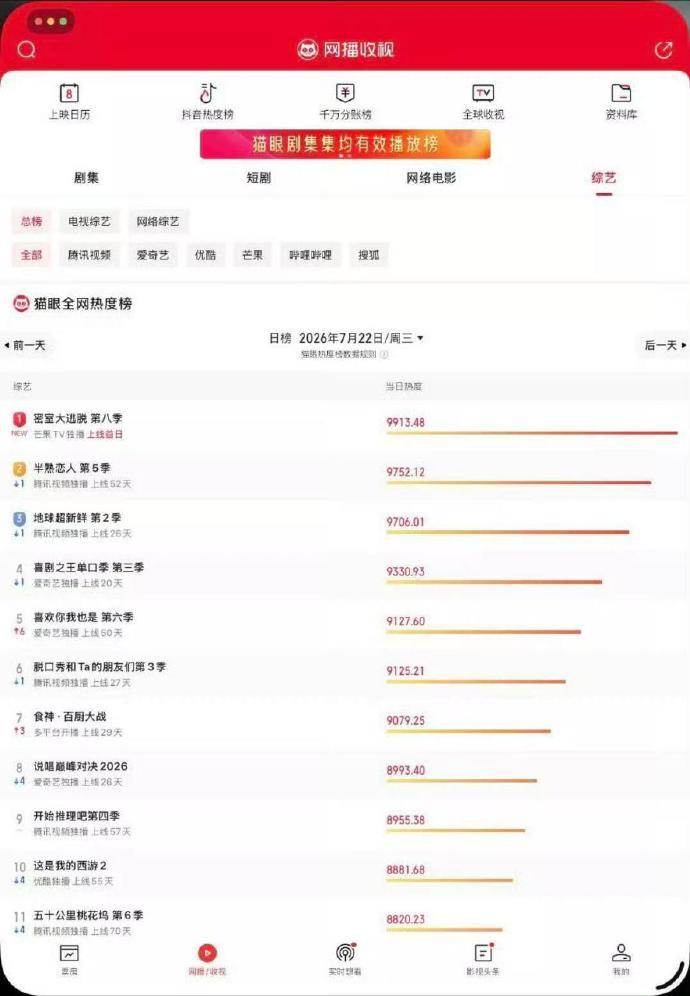Filter by 芒果 platform
Screen dimensions: 690x996
(x=252, y=255)
